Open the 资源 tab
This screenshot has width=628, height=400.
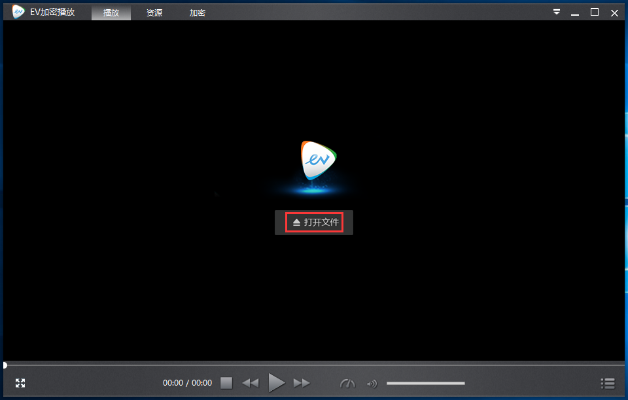[154, 12]
